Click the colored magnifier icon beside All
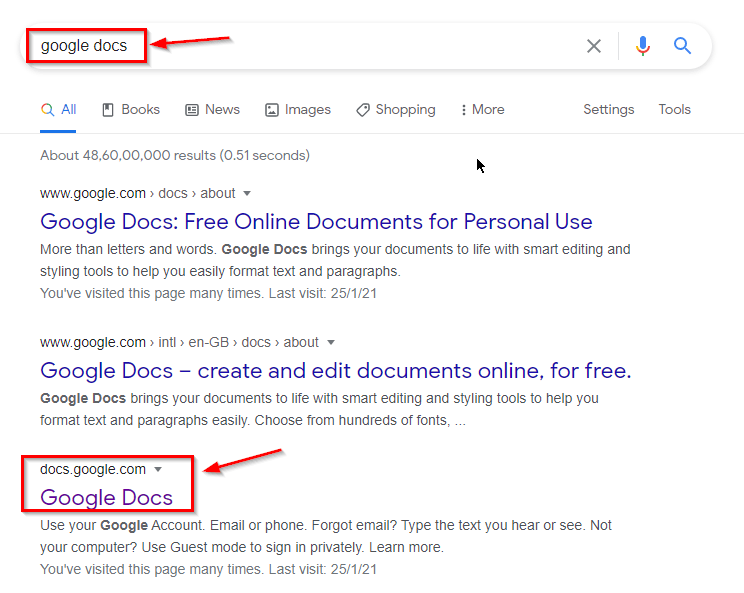Image resolution: width=744 pixels, height=593 pixels. (47, 110)
